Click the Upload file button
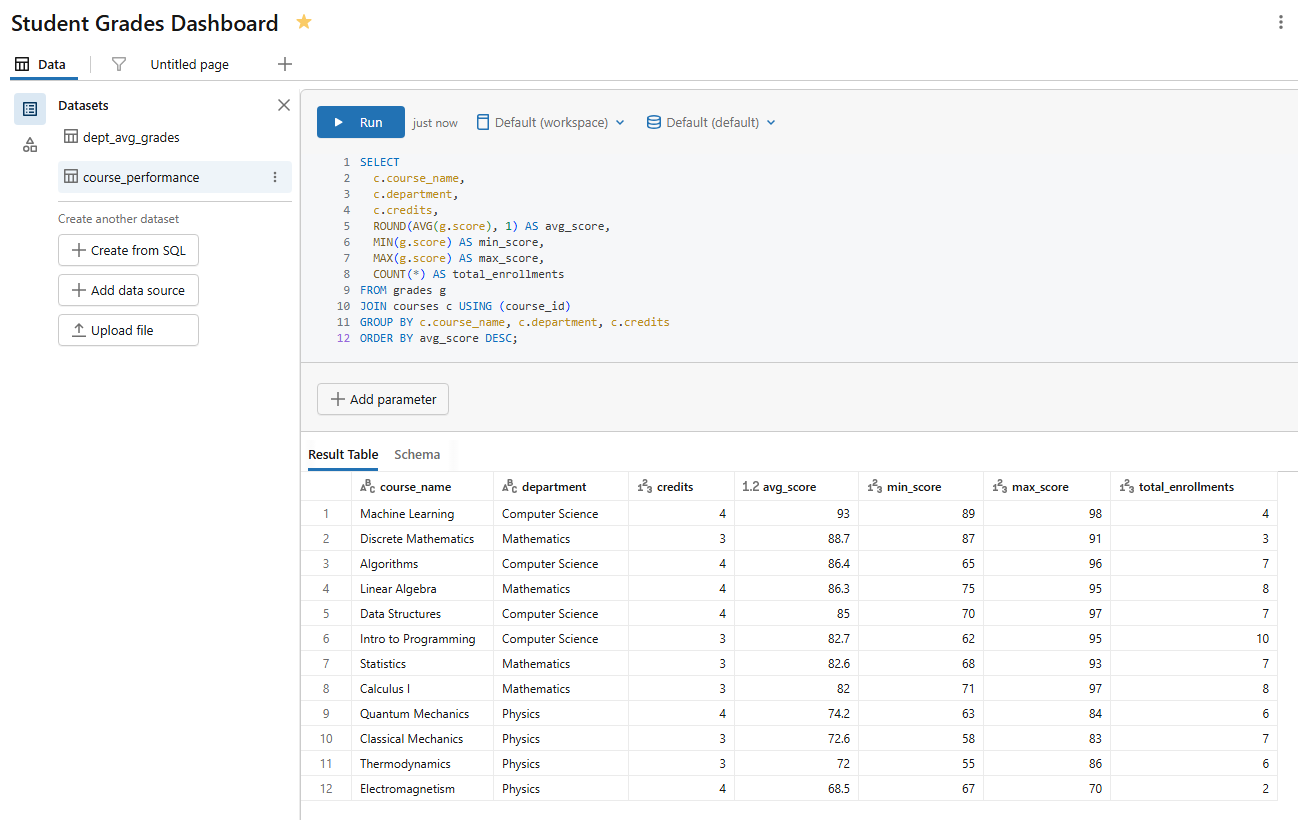Screen dimensions: 1298x820 coord(128,330)
